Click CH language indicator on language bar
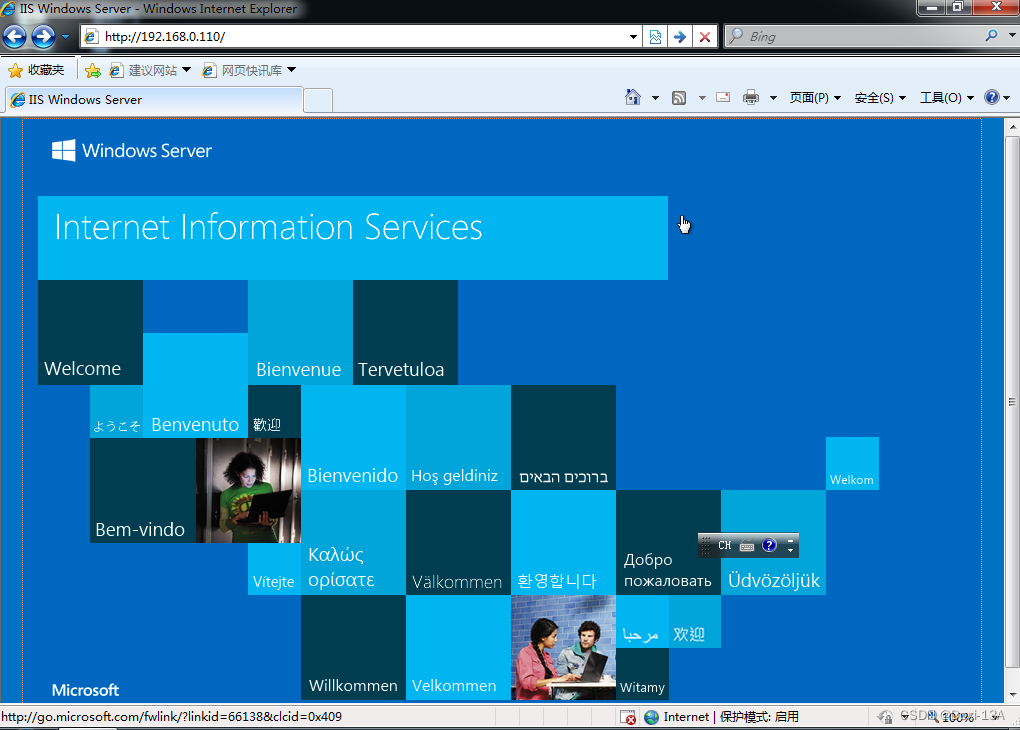 click(x=725, y=545)
